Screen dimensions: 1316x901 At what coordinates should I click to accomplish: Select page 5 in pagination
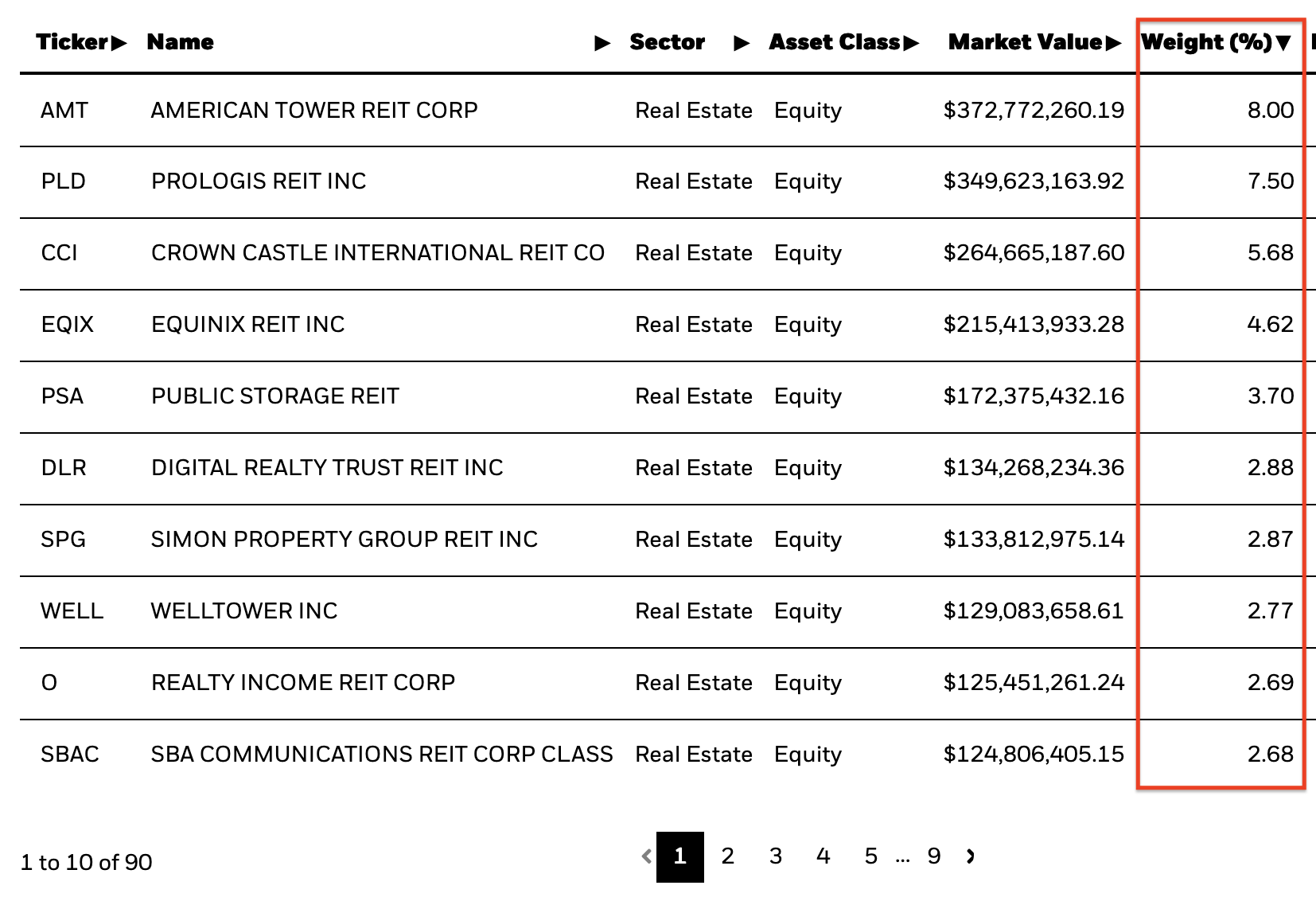click(871, 856)
